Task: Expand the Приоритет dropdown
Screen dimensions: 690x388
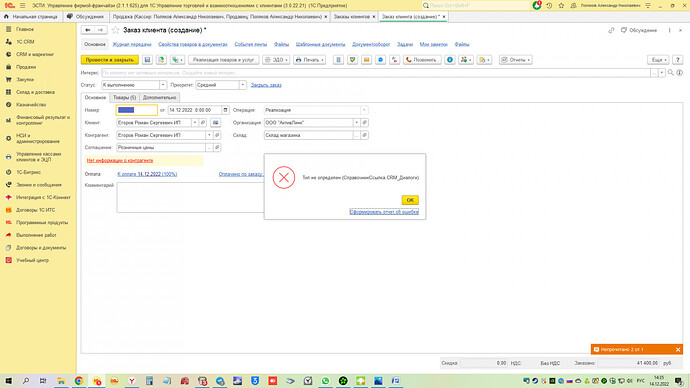Action: (x=242, y=85)
